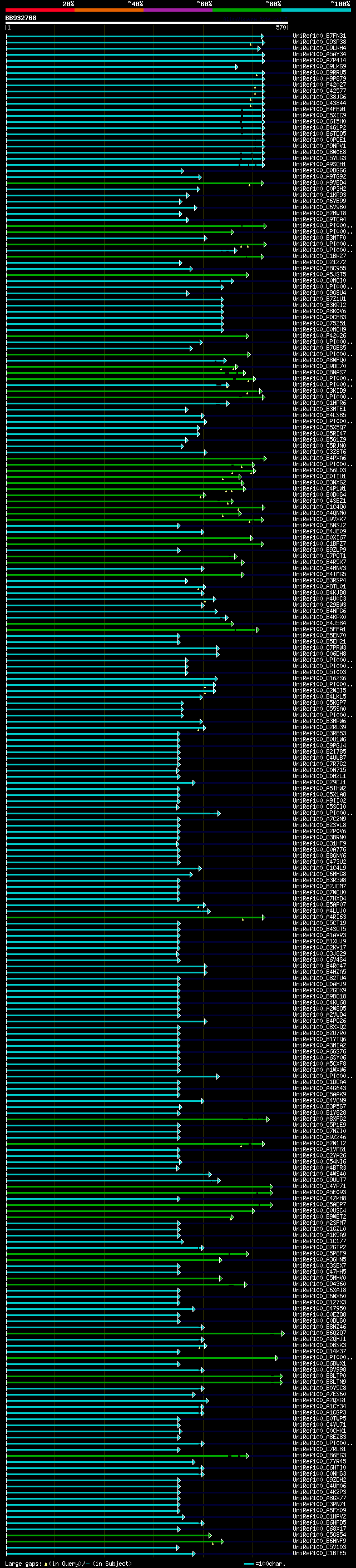The height and width of the screenshot is (1568, 356).
Task: Select hit label UniRef100_C1C4Q0
Action: [319, 507]
